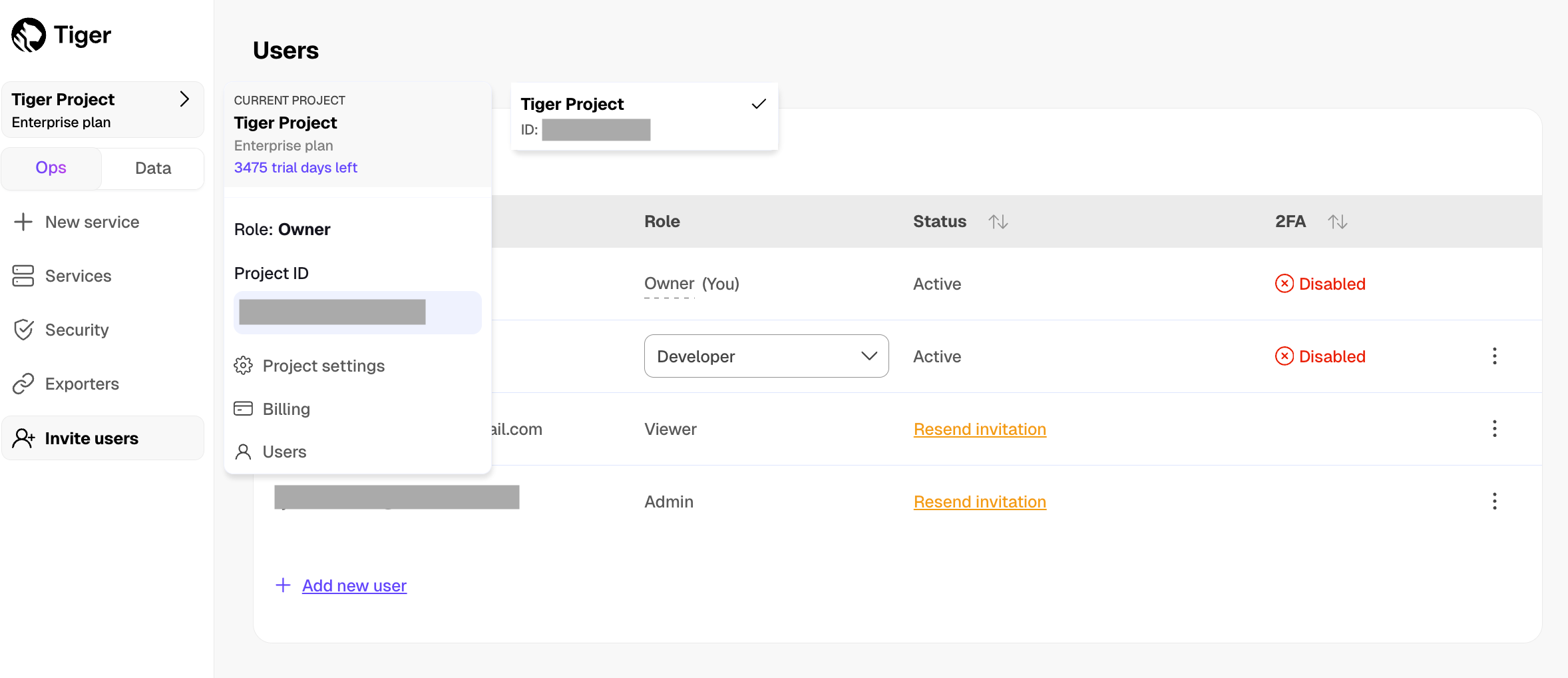
Task: Open Services from the sidebar icon
Action: (23, 276)
